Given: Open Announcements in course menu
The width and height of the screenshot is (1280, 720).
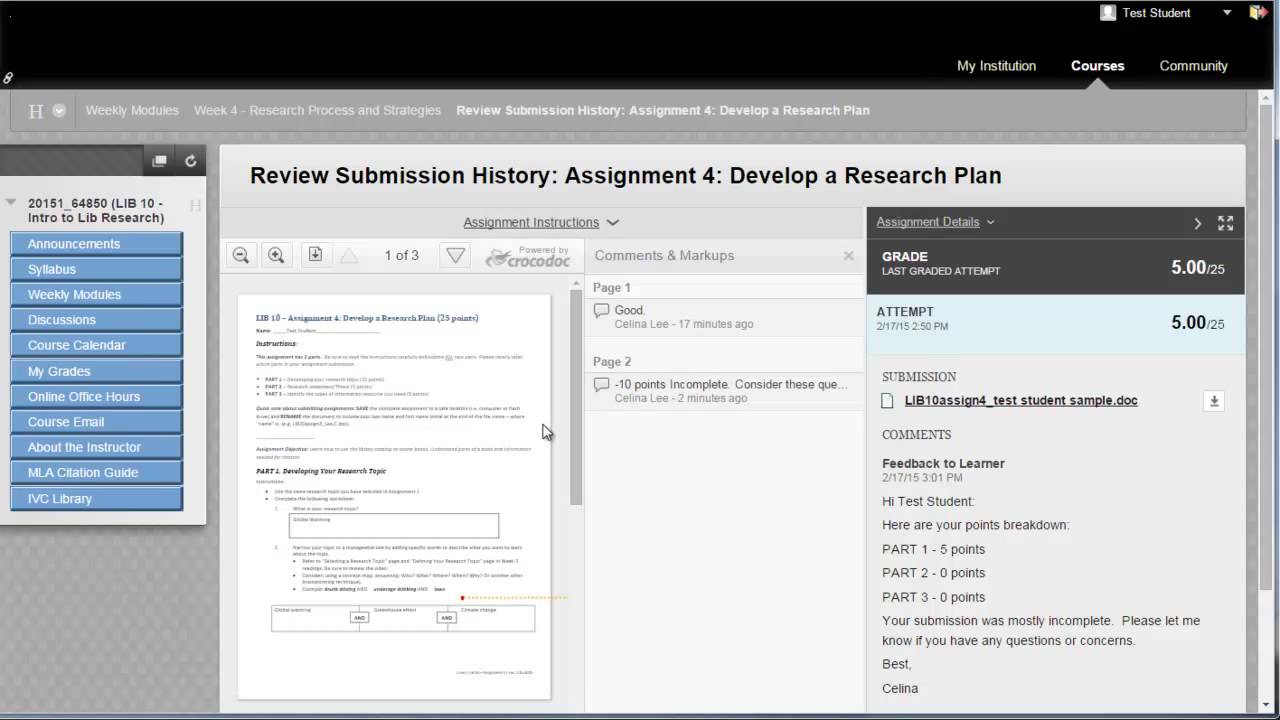Looking at the screenshot, I should (x=96, y=244).
